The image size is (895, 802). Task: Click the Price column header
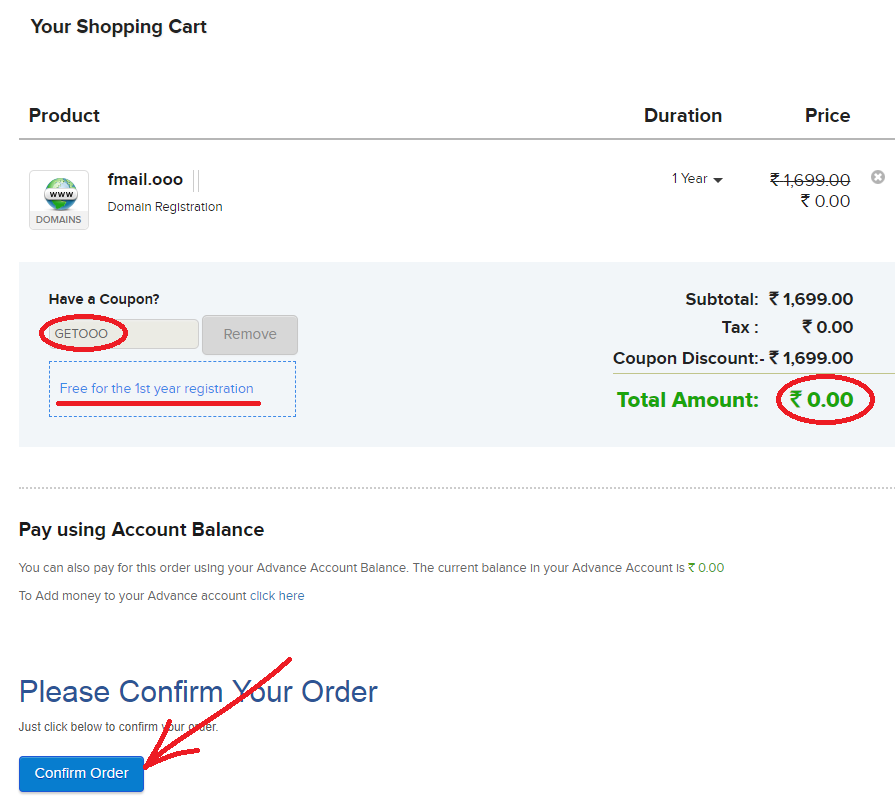click(x=827, y=115)
